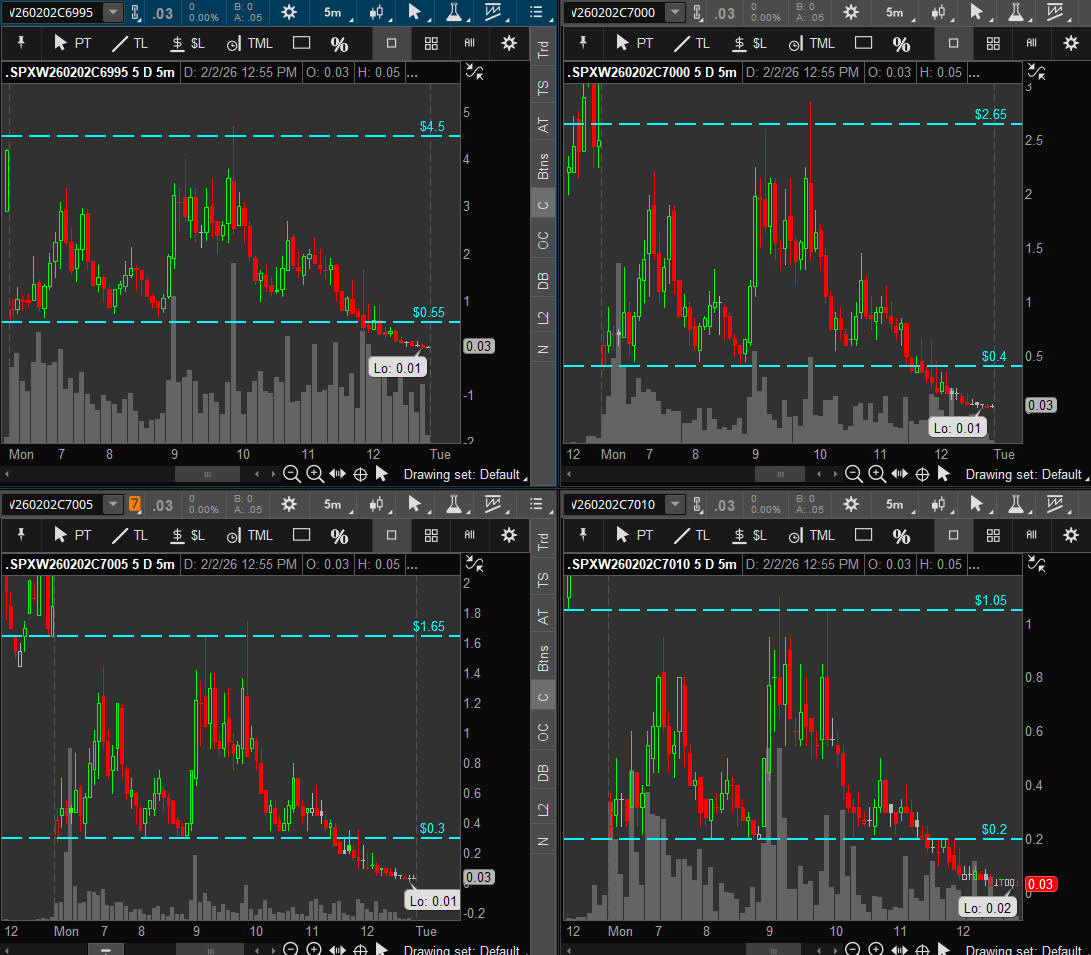Open the Trd side tab of upper panel
This screenshot has height=955, width=1091.
click(543, 46)
